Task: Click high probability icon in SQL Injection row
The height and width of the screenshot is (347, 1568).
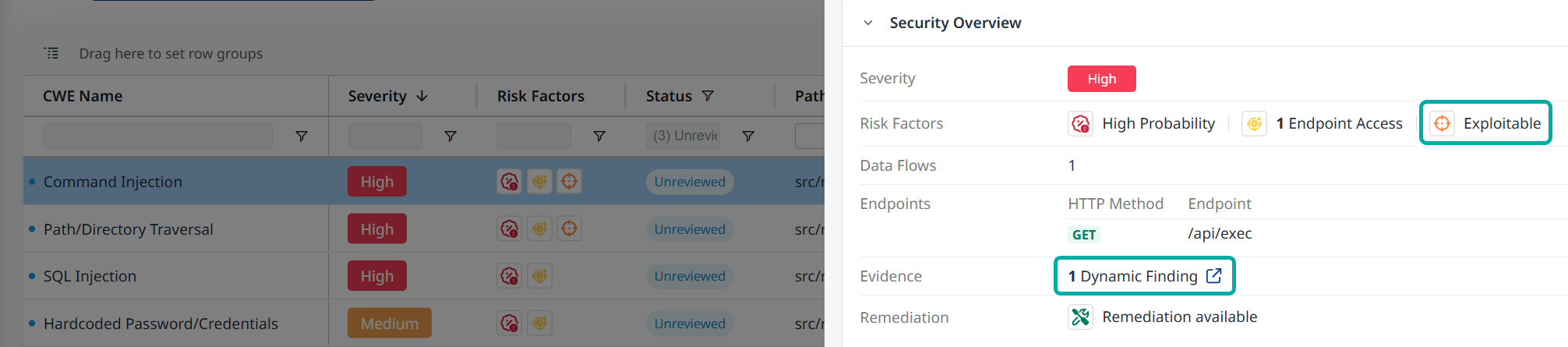Action: click(510, 275)
